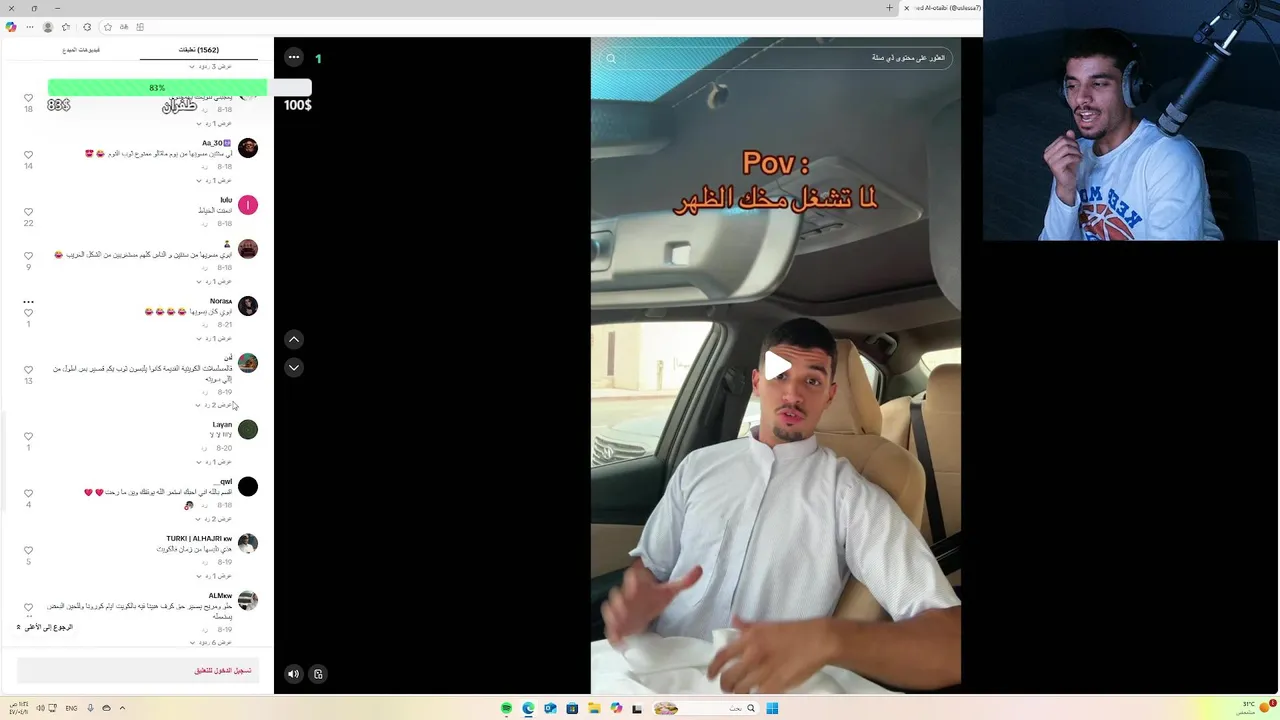Go to previous video with up arrow
This screenshot has height=720, width=1280.
294,339
